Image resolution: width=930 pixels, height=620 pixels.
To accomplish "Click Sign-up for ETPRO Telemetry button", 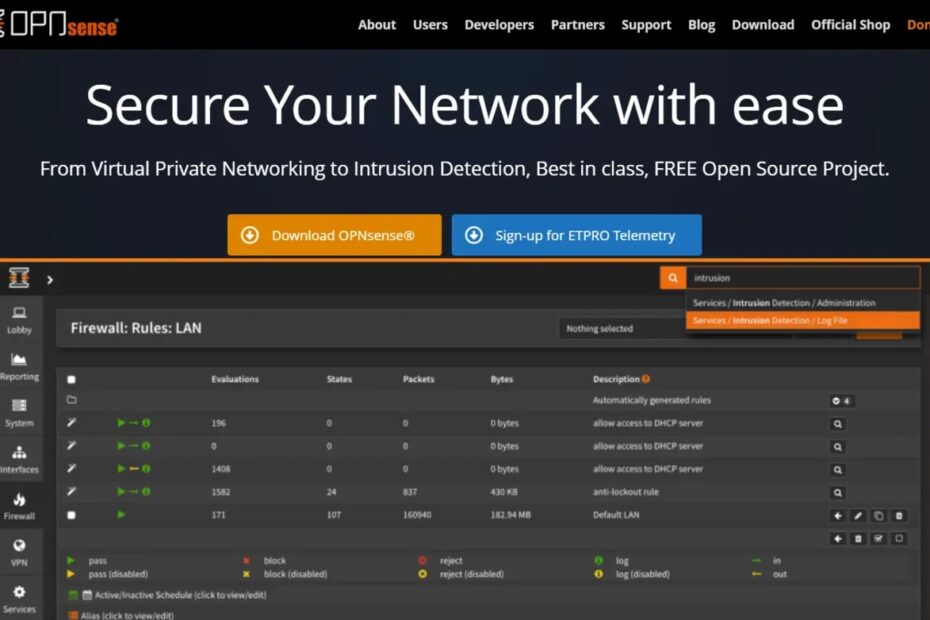I will point(576,235).
